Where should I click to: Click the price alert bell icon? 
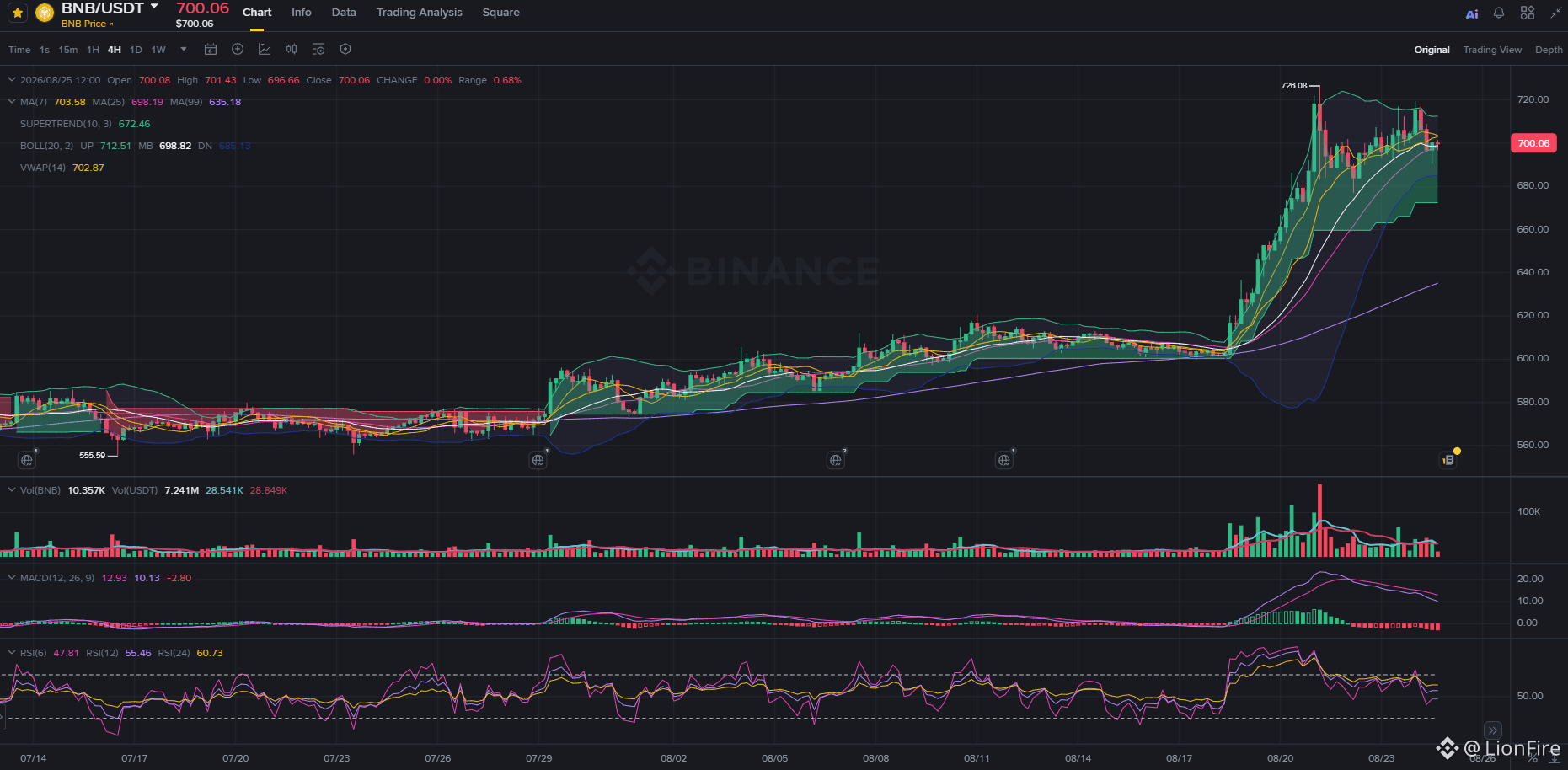click(1499, 13)
